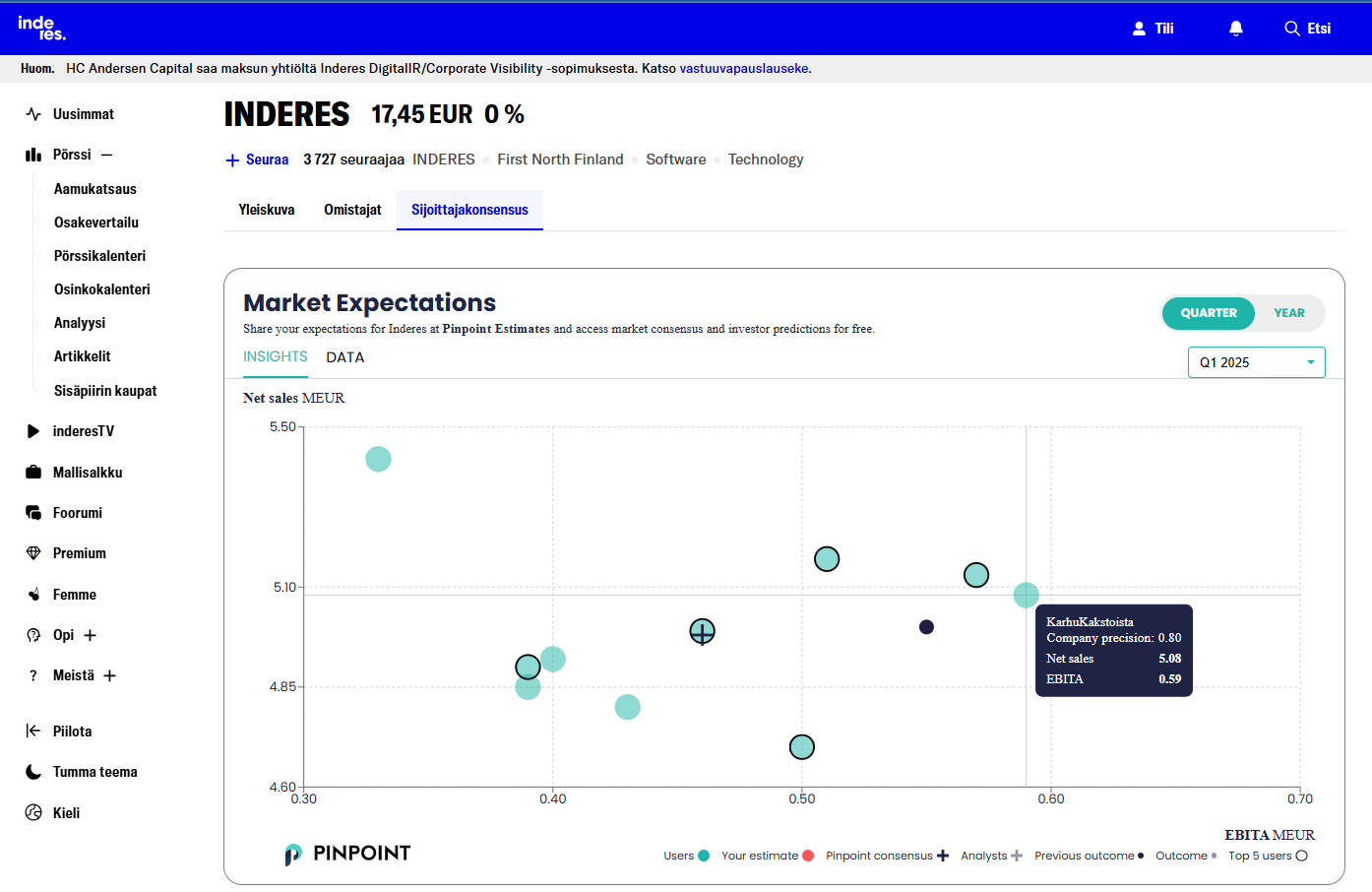Toggle Pinpoint consensus legend item
The height and width of the screenshot is (892, 1372).
pos(887,856)
